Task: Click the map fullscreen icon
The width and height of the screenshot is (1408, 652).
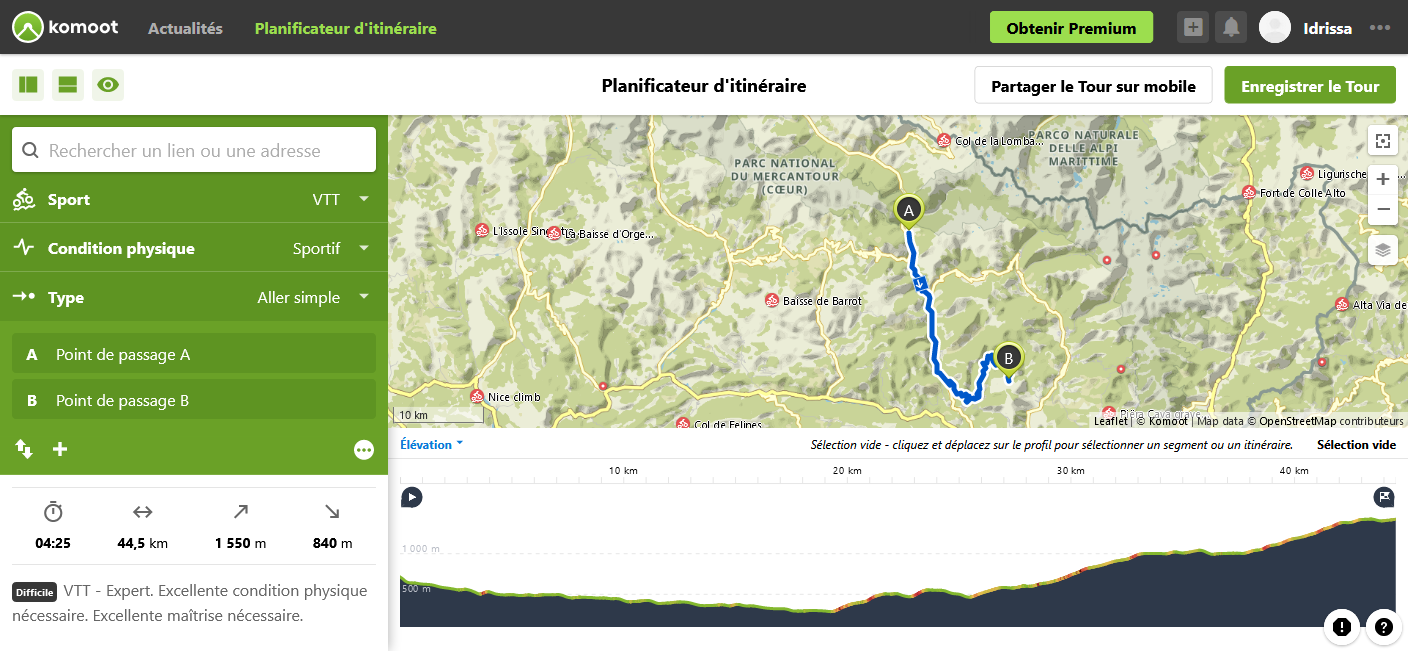Action: click(1383, 141)
